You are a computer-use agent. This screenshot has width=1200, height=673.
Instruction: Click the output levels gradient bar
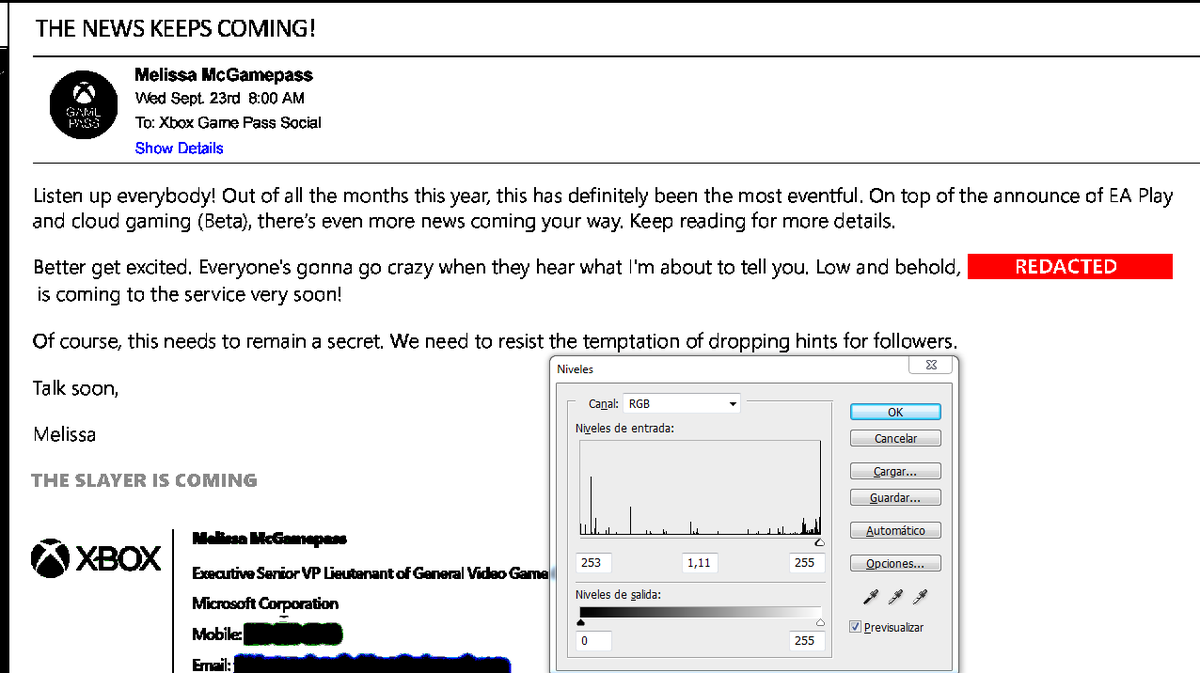click(700, 611)
